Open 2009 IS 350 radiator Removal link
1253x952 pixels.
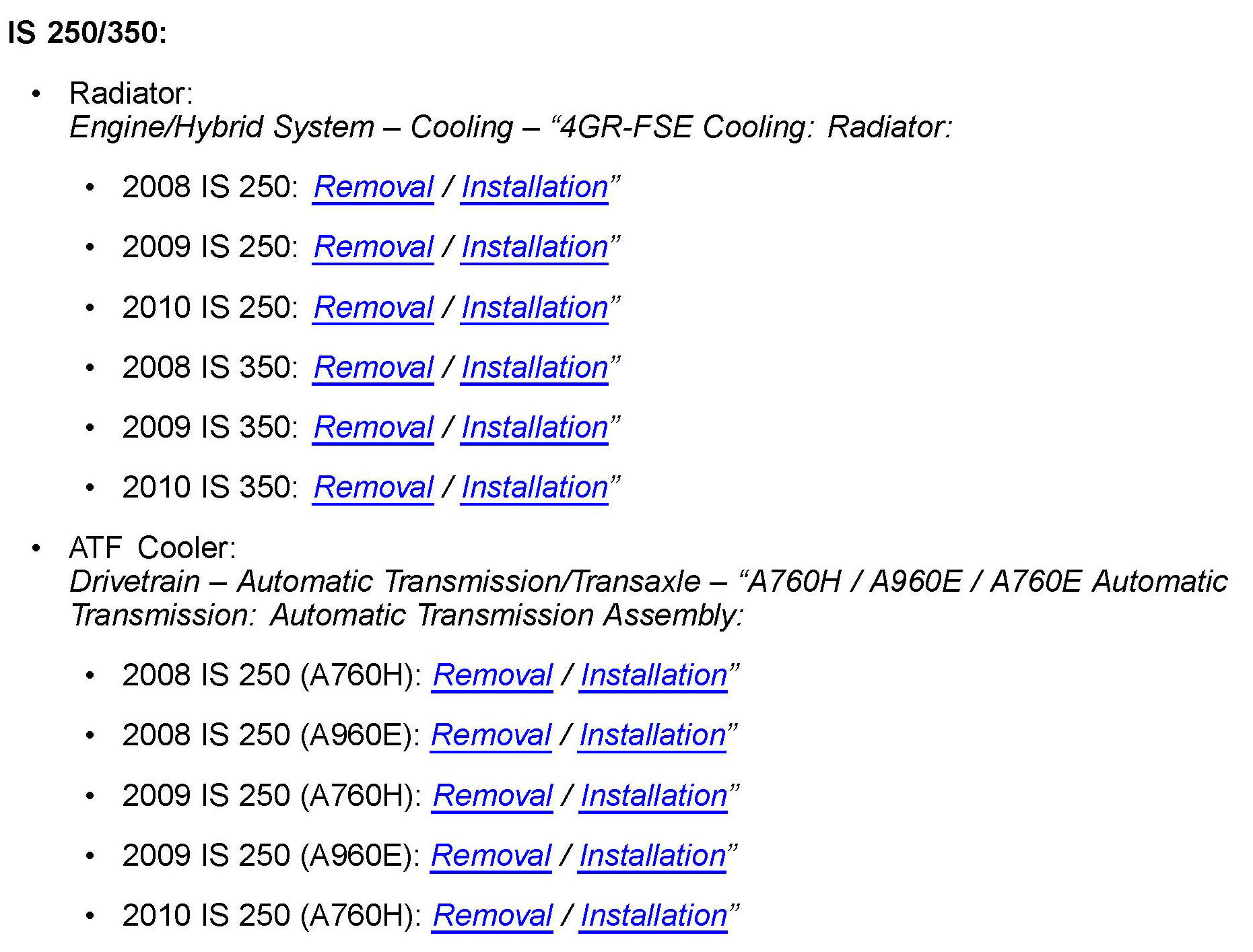[x=373, y=428]
